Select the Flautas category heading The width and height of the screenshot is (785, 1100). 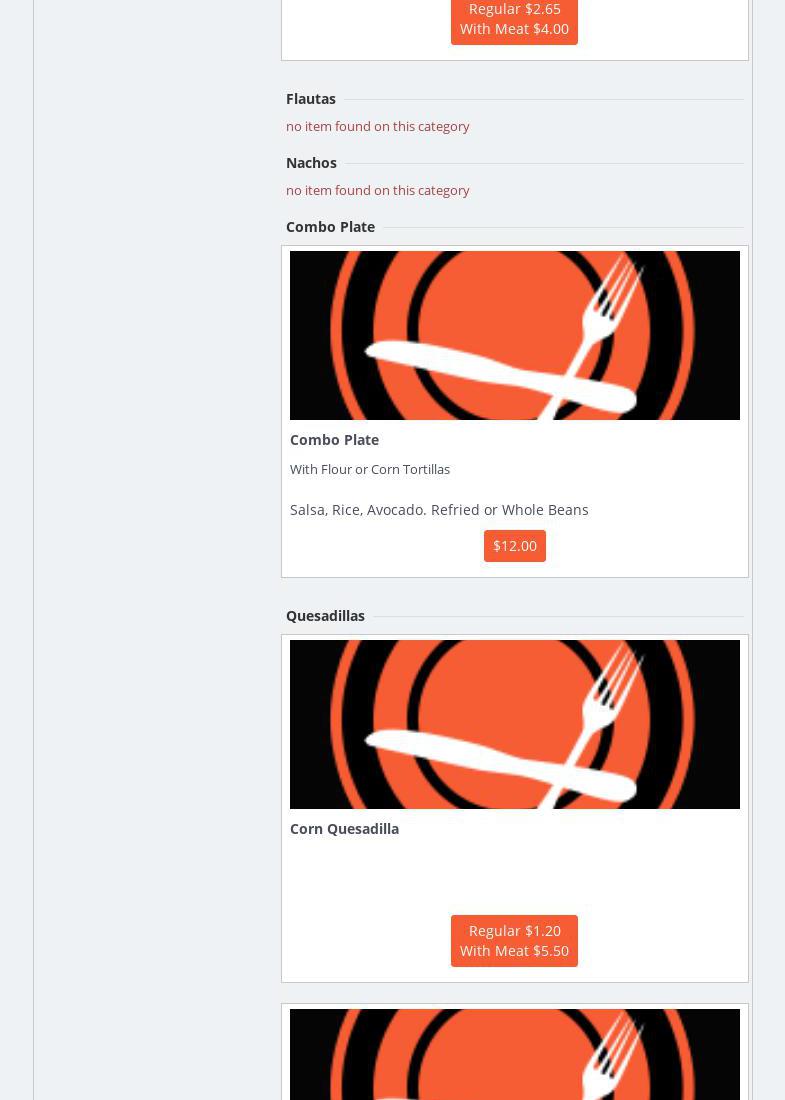click(311, 99)
